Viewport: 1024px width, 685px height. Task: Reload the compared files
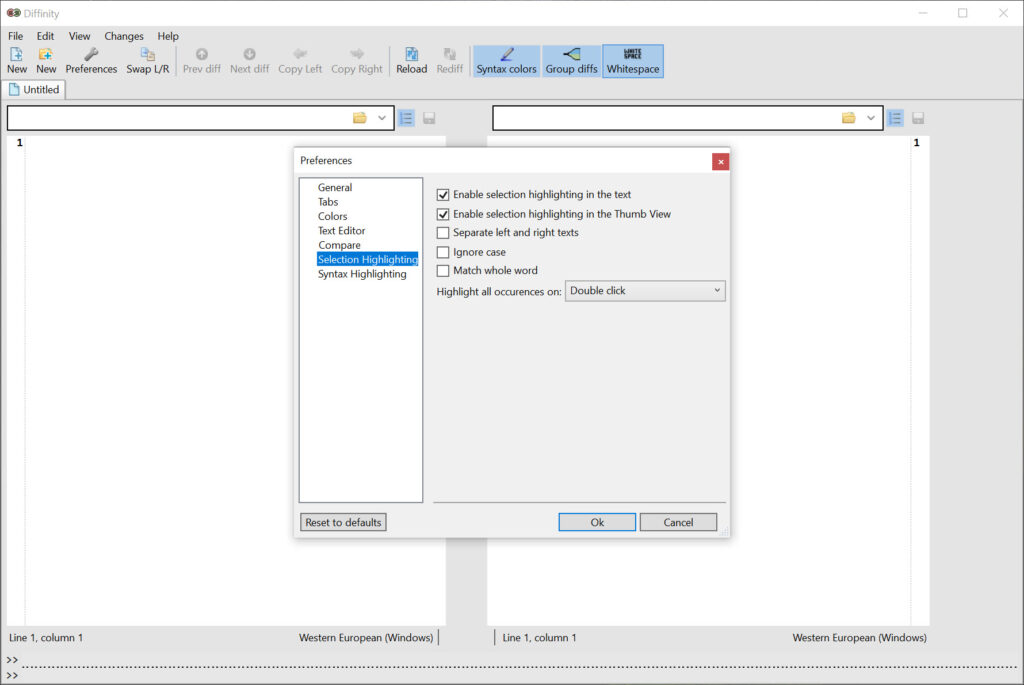coord(411,61)
